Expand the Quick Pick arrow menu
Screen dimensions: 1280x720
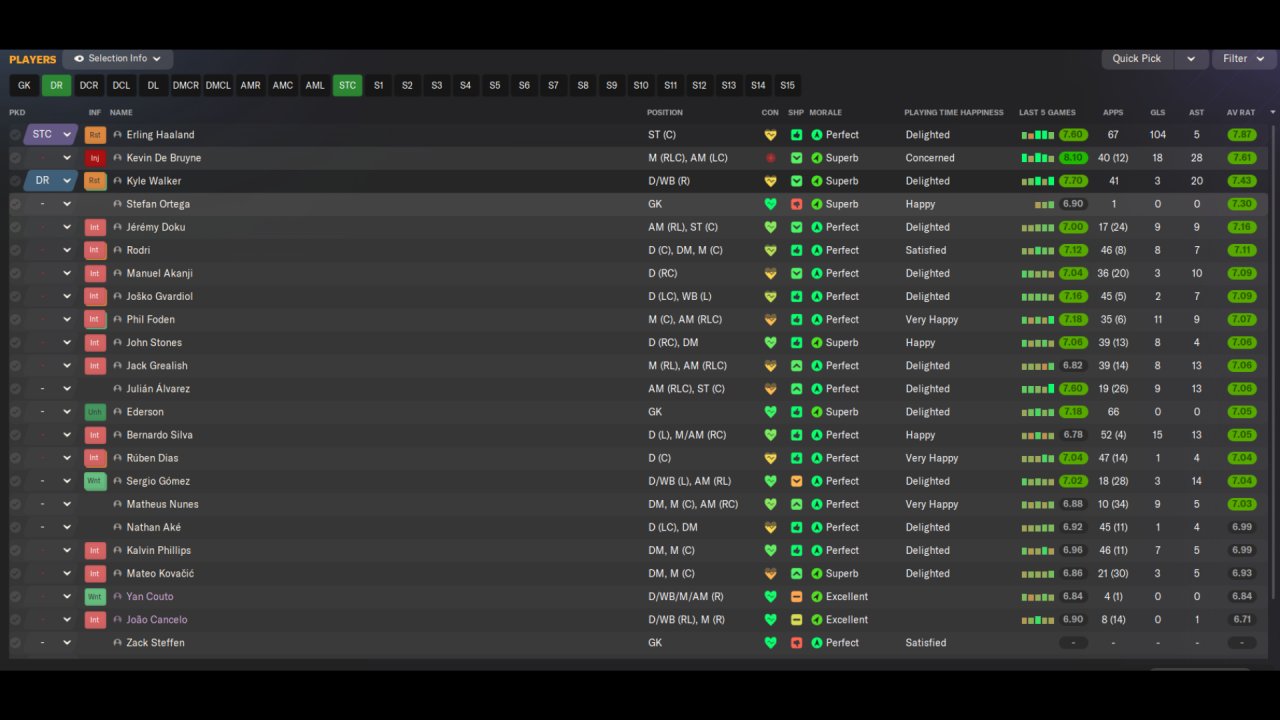[1191, 59]
